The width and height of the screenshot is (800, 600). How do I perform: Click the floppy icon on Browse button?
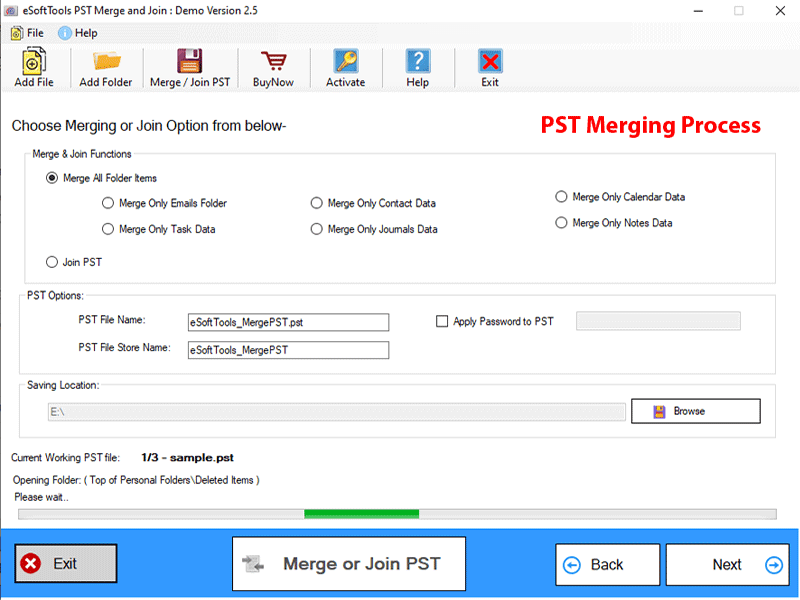pyautogui.click(x=659, y=412)
